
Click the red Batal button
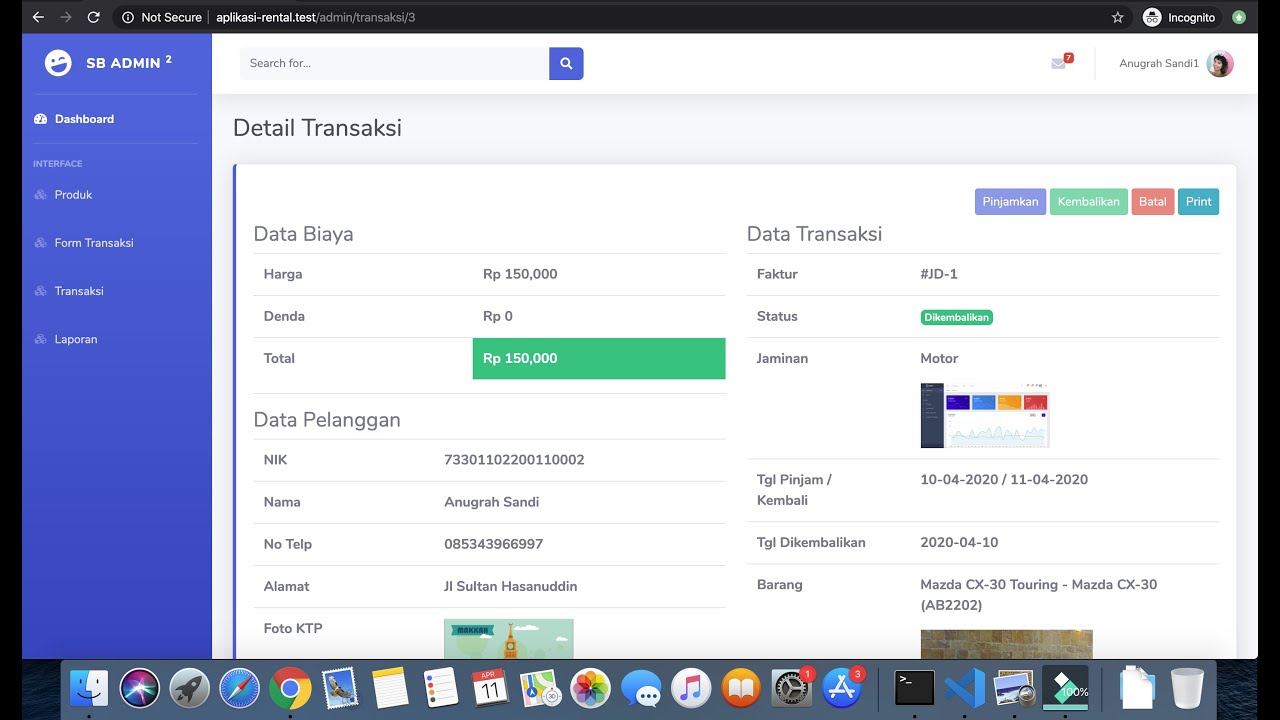click(x=1152, y=202)
